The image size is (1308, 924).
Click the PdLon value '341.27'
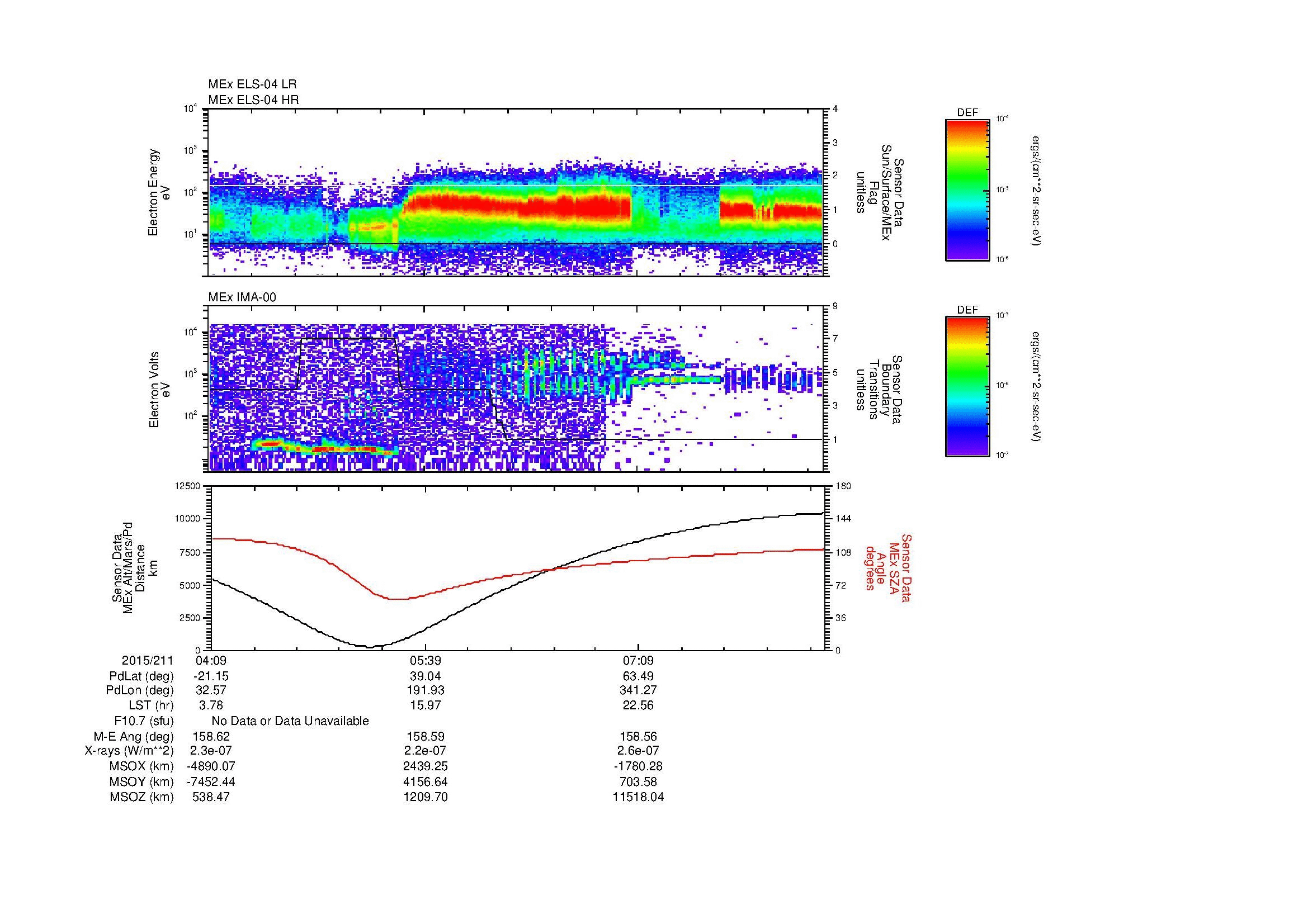[x=638, y=690]
